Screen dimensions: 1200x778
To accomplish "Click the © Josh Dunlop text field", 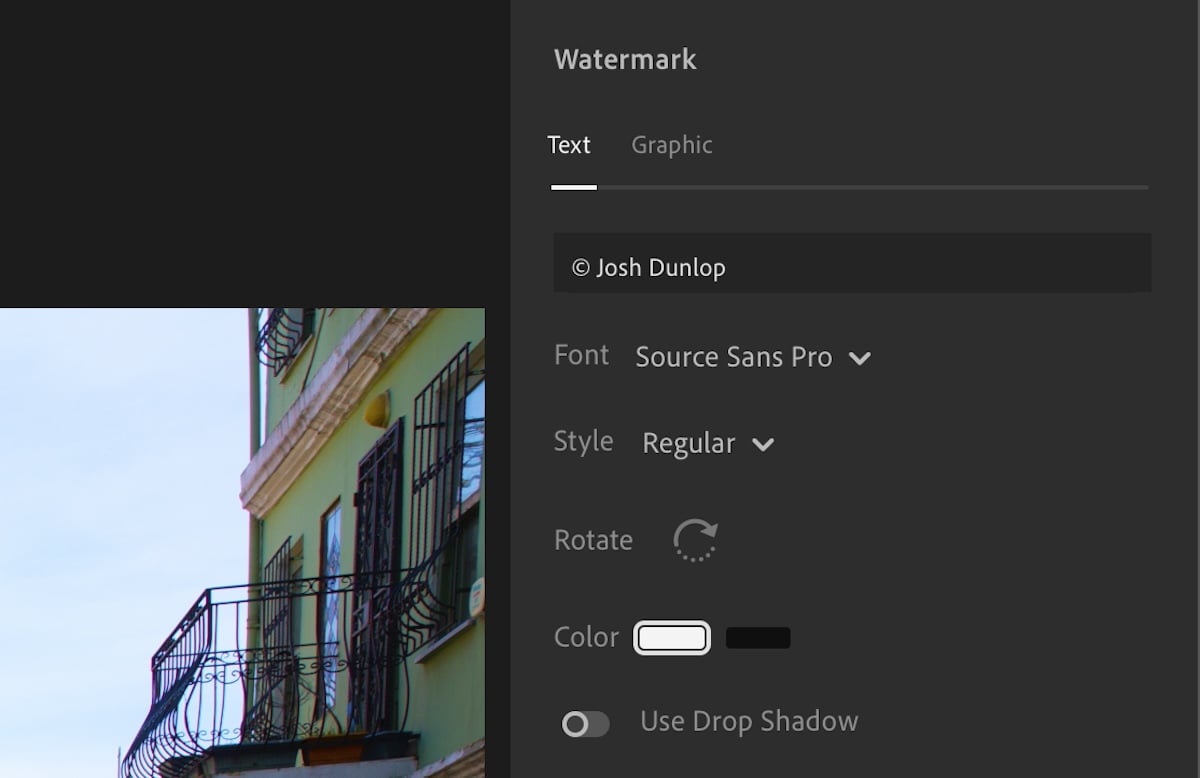I will pos(852,263).
